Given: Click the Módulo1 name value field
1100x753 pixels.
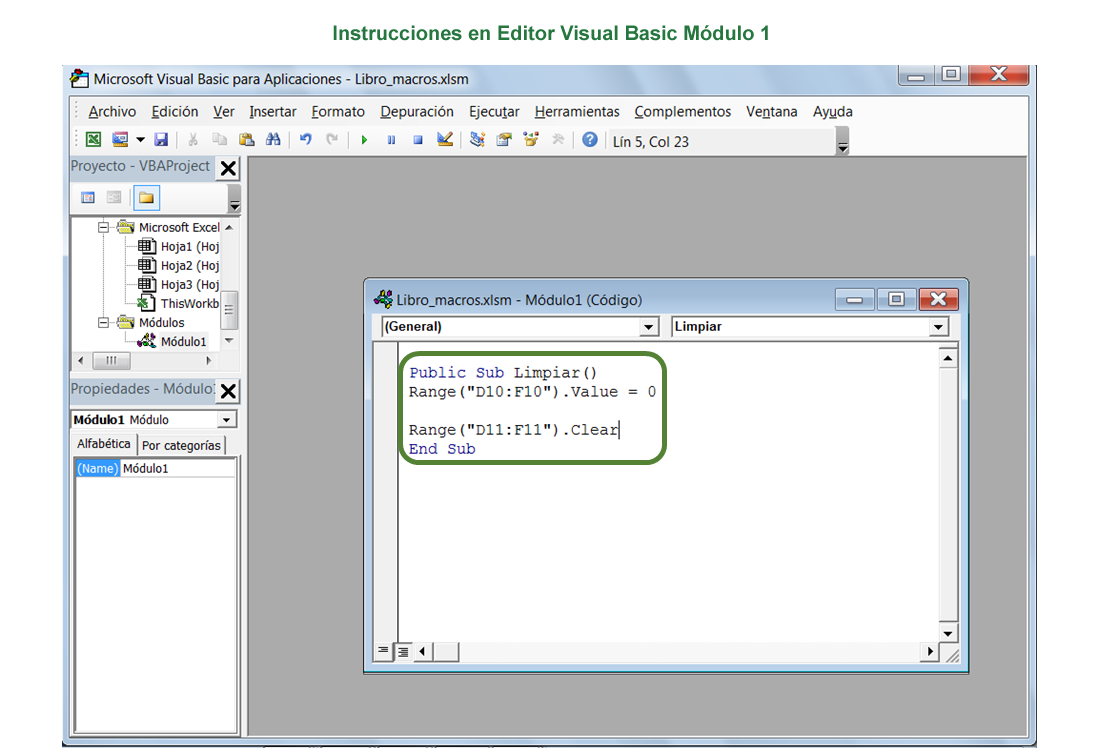Looking at the screenshot, I should [x=177, y=469].
